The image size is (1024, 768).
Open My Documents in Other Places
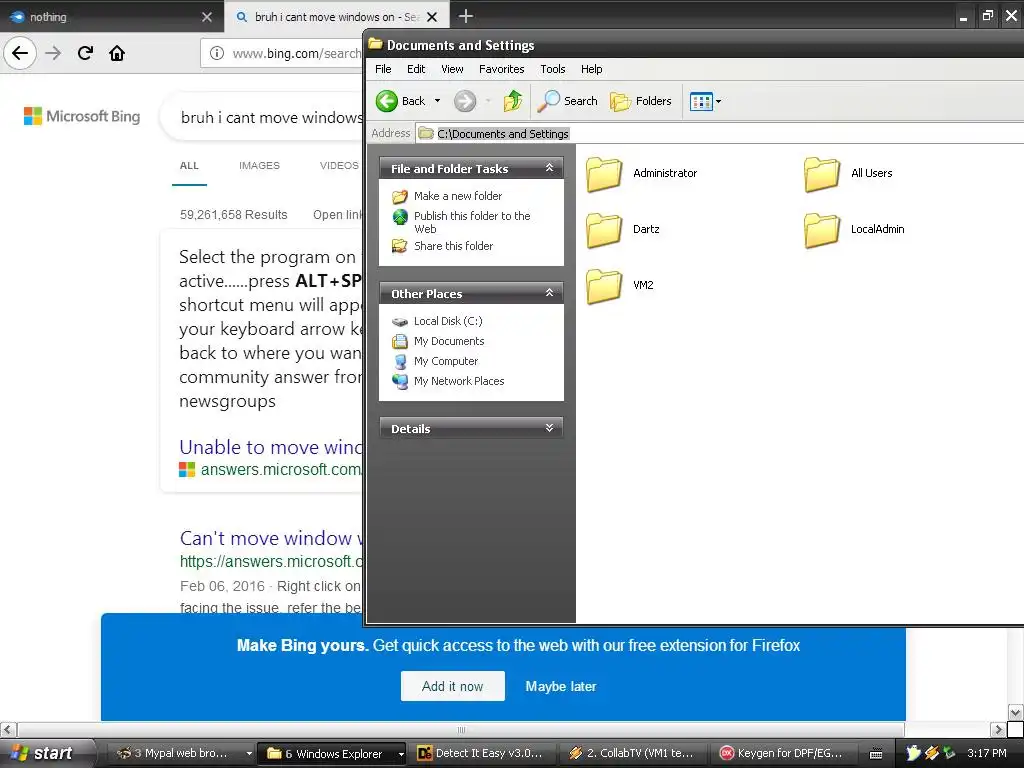coord(449,342)
